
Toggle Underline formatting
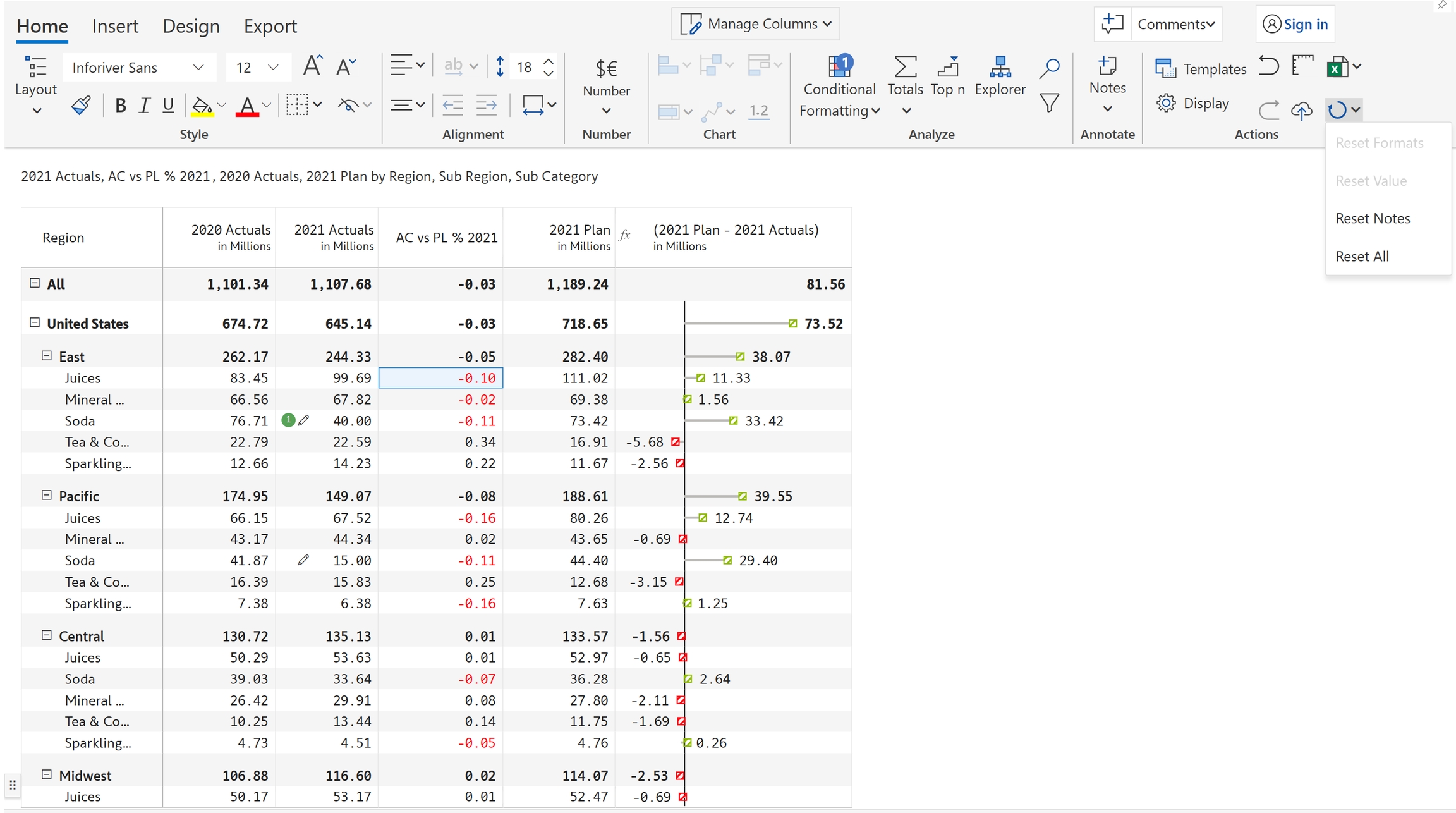pos(168,106)
